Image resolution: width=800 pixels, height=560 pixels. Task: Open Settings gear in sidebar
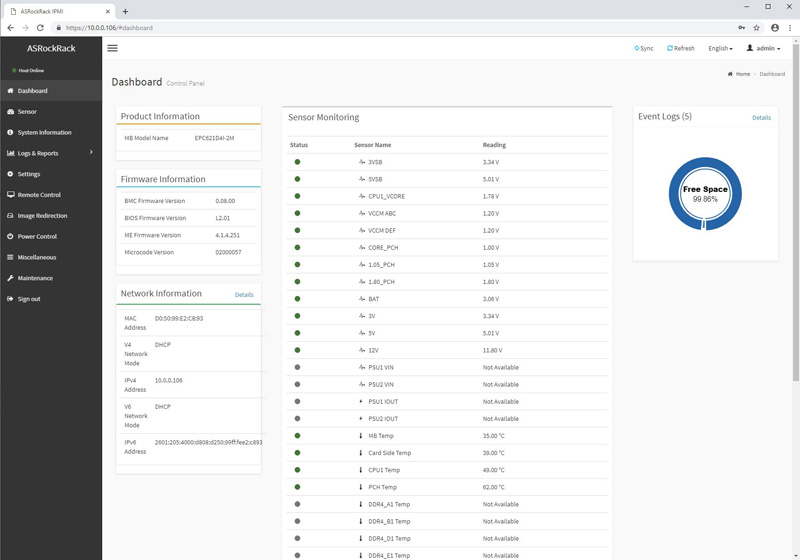[29, 174]
